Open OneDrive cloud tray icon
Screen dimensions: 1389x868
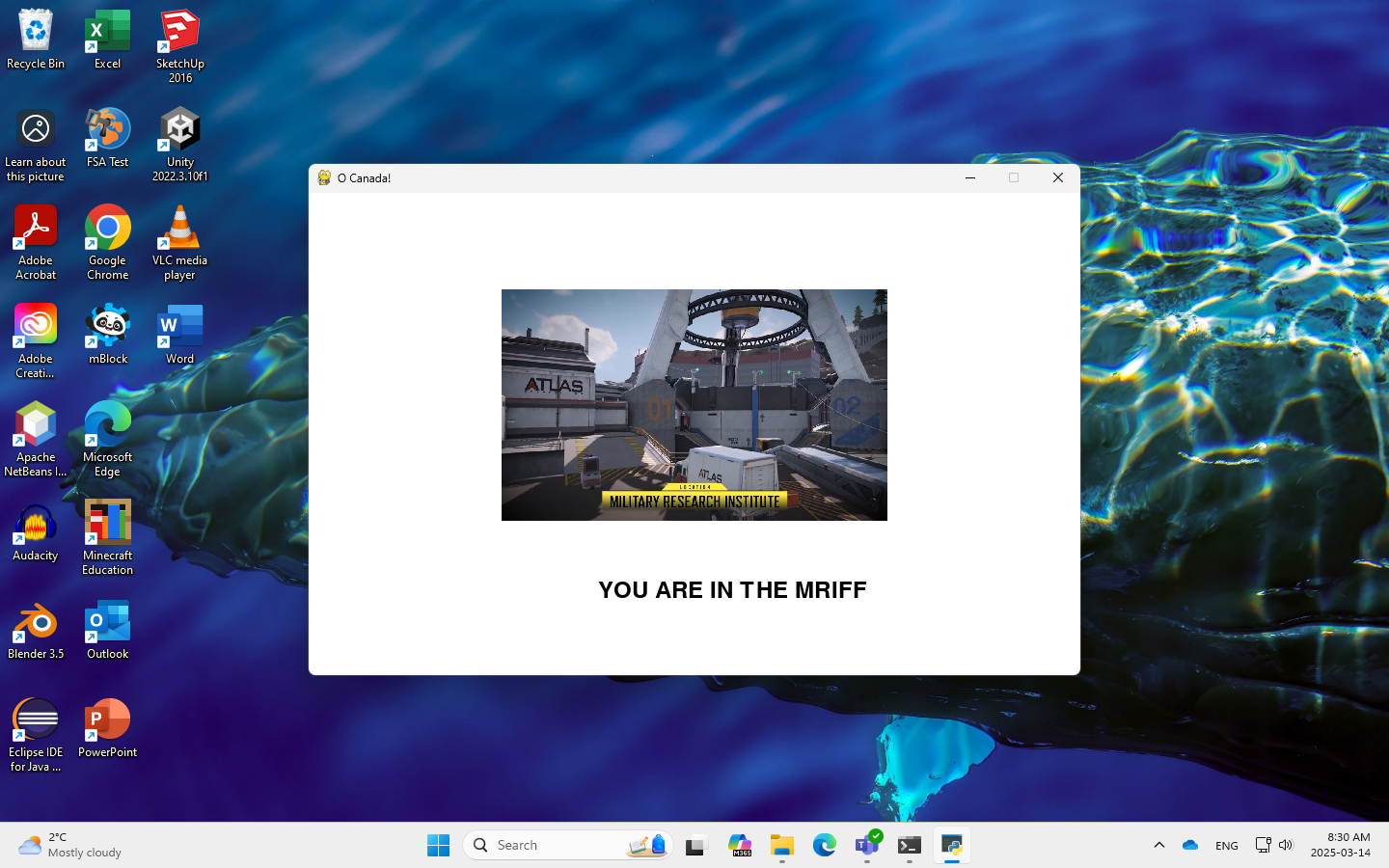pos(1190,845)
